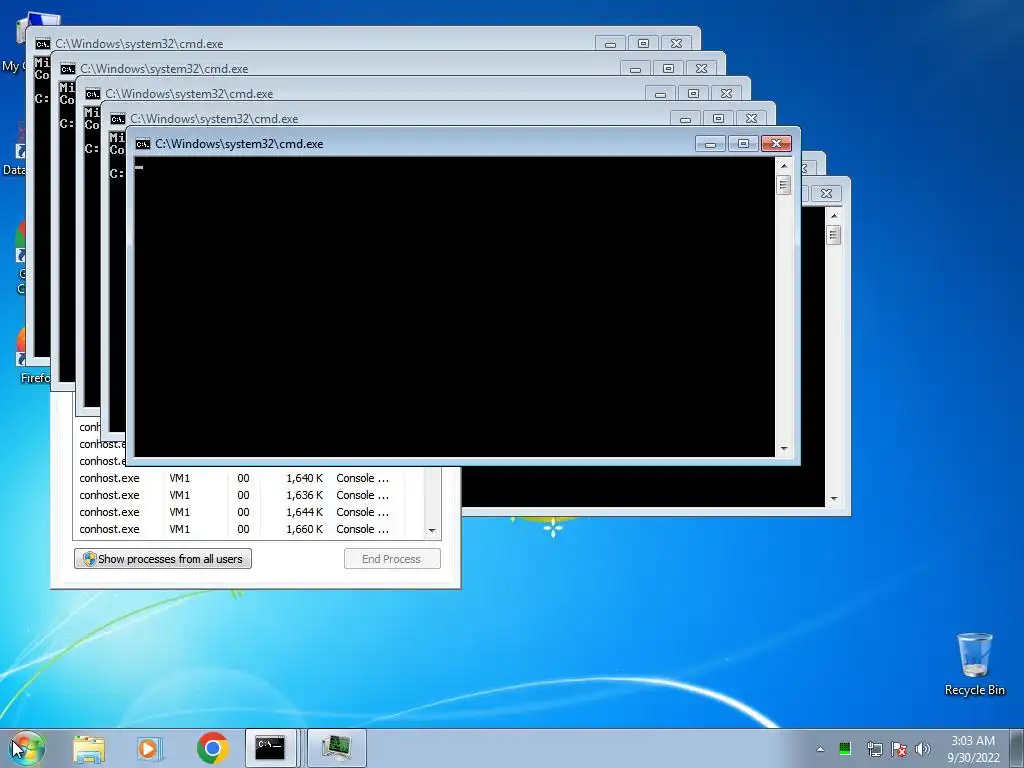
Task: Open Google Chrome from the taskbar
Action: click(x=212, y=748)
